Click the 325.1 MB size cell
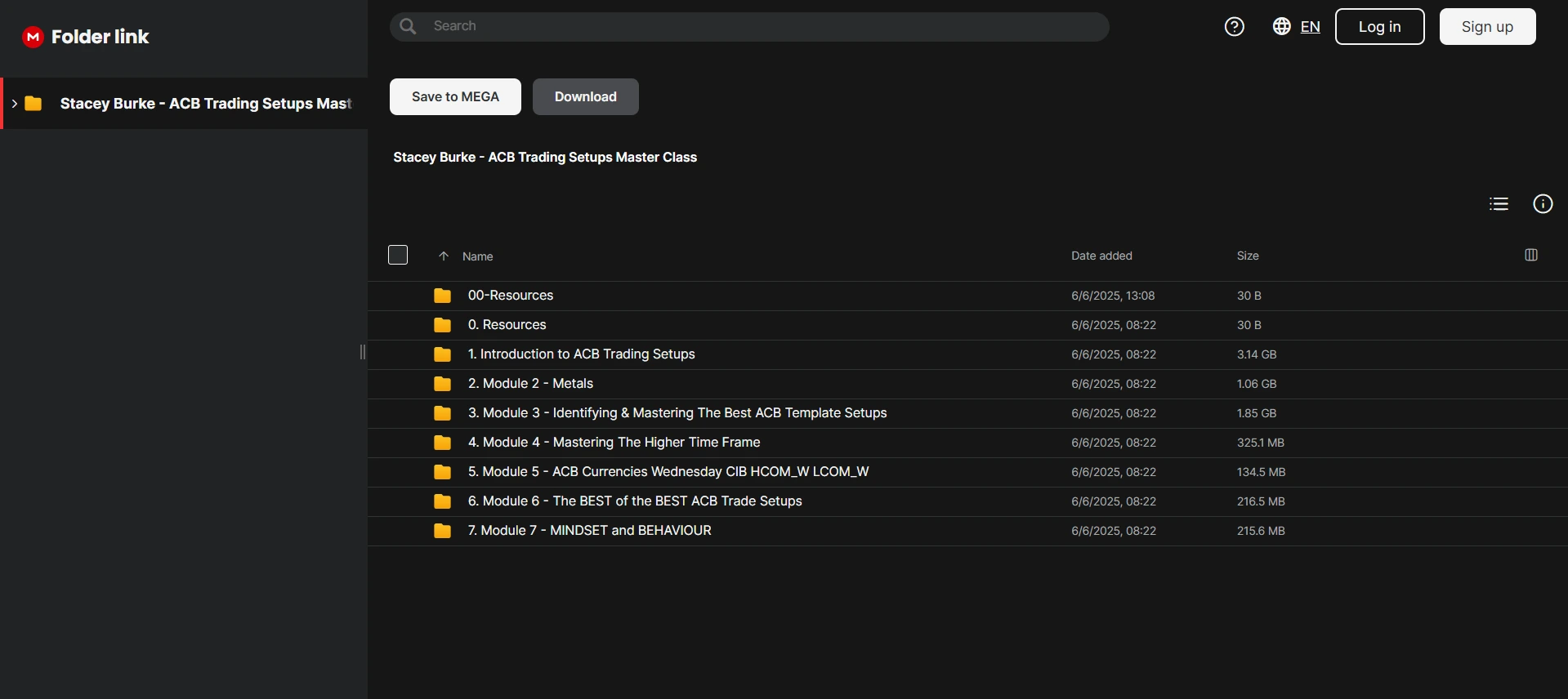This screenshot has width=1568, height=699. pos(1261,443)
